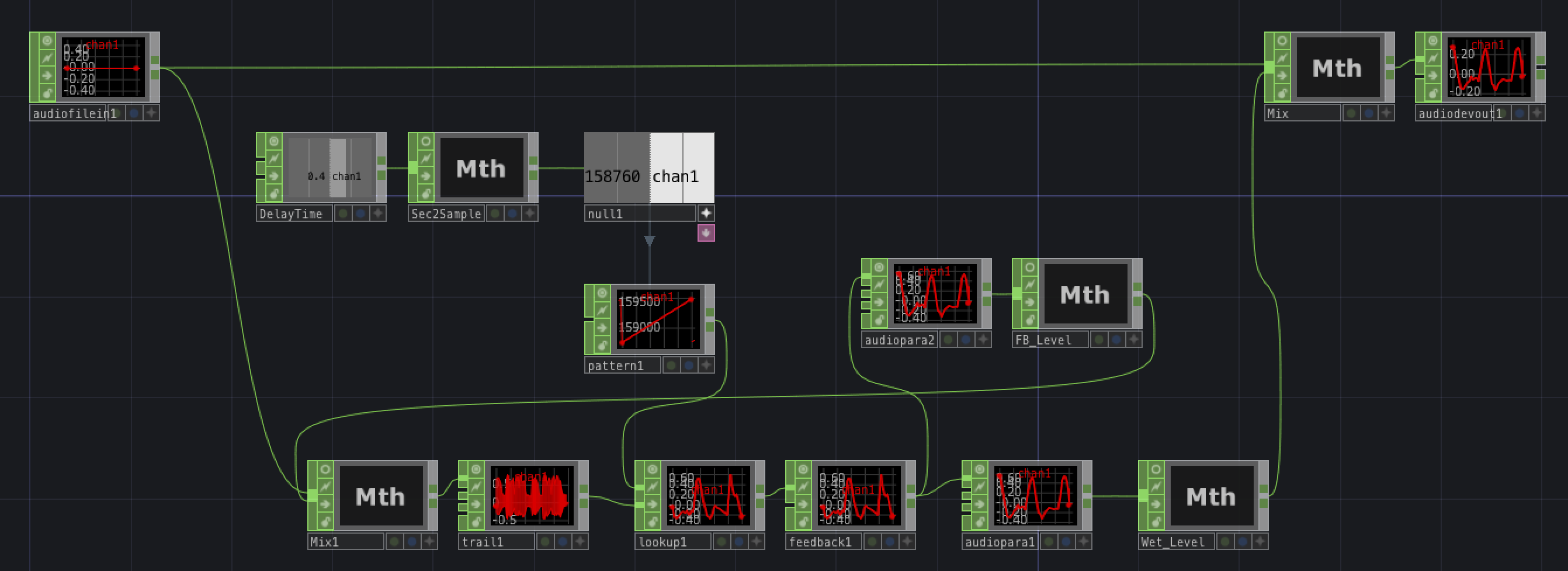Toggle the green dot flag under trail1

[x=546, y=541]
